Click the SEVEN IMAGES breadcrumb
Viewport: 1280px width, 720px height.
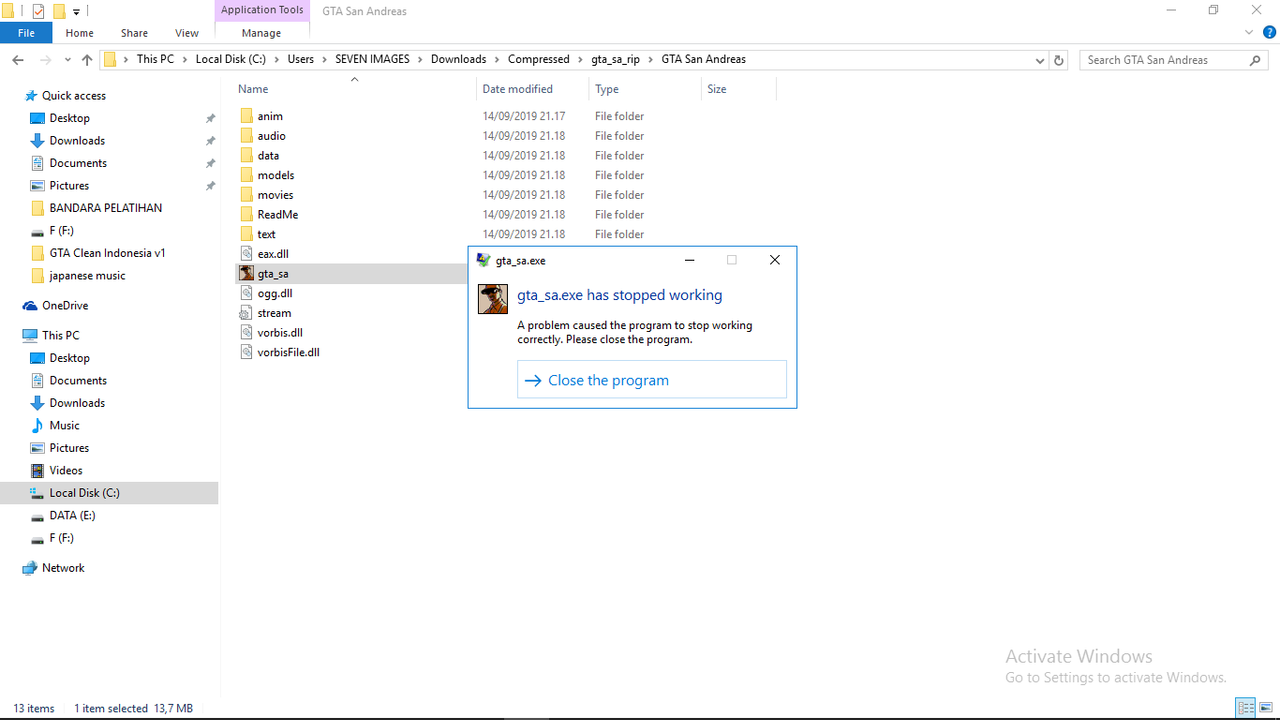pos(372,60)
